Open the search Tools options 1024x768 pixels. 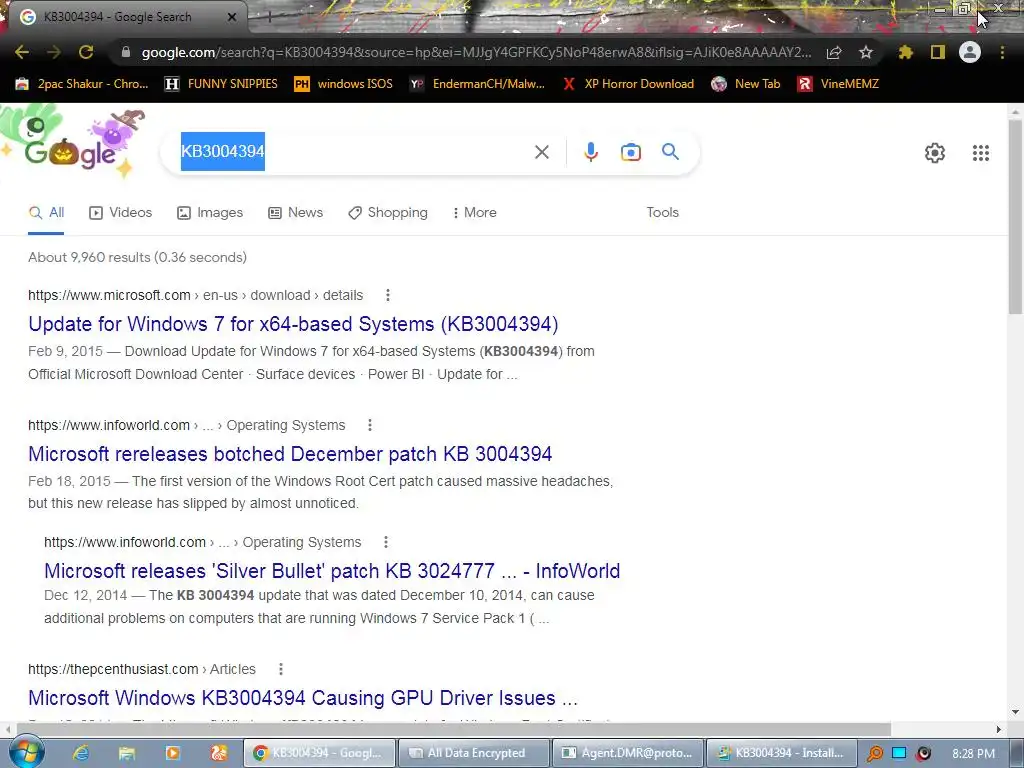coord(662,212)
